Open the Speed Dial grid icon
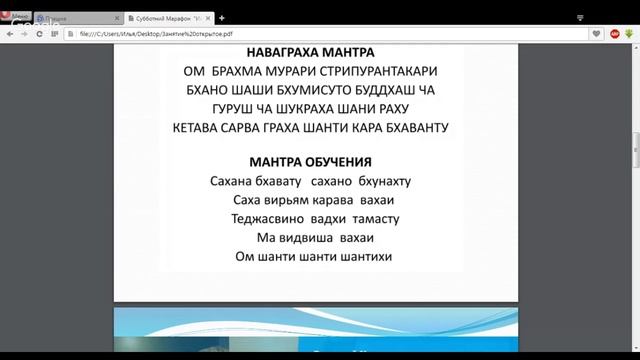640x360 pixels. coord(54,34)
